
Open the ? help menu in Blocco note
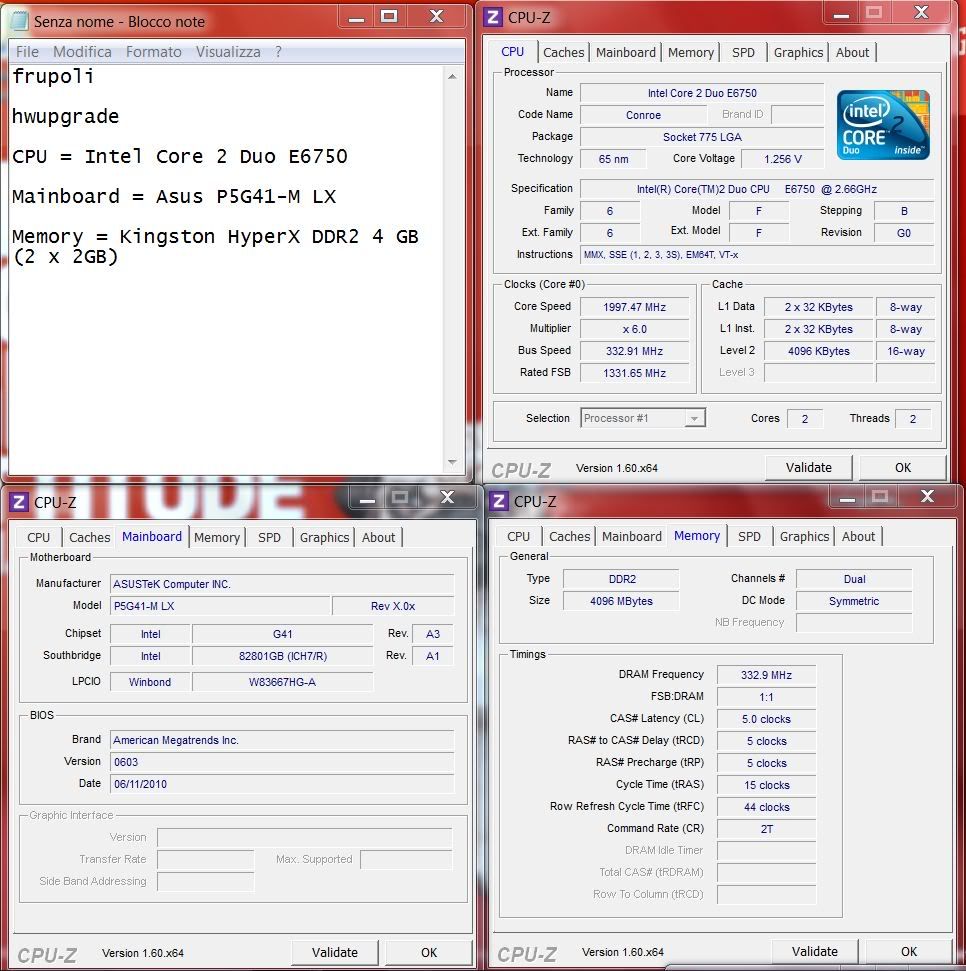279,52
